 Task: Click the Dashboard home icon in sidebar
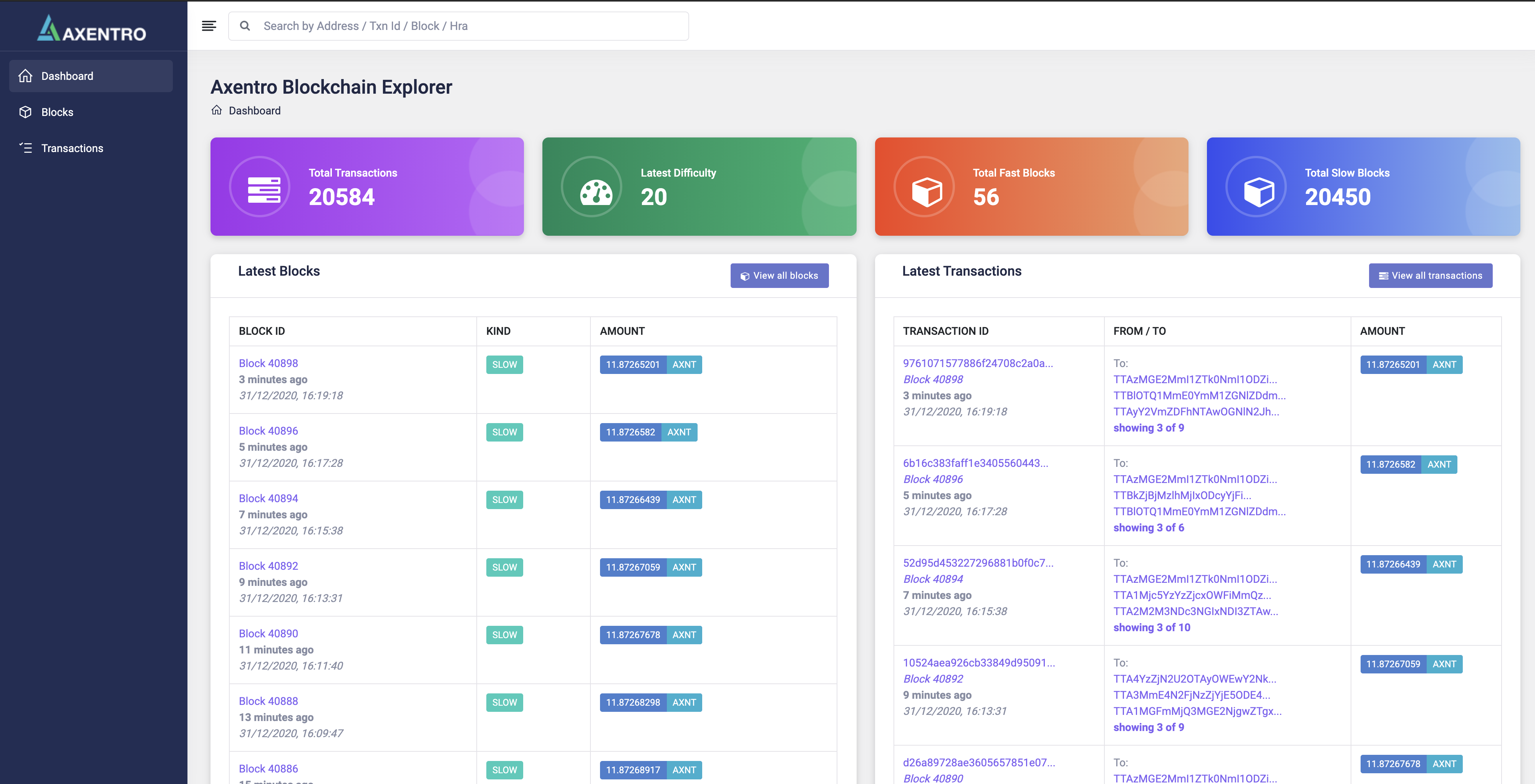(x=25, y=76)
